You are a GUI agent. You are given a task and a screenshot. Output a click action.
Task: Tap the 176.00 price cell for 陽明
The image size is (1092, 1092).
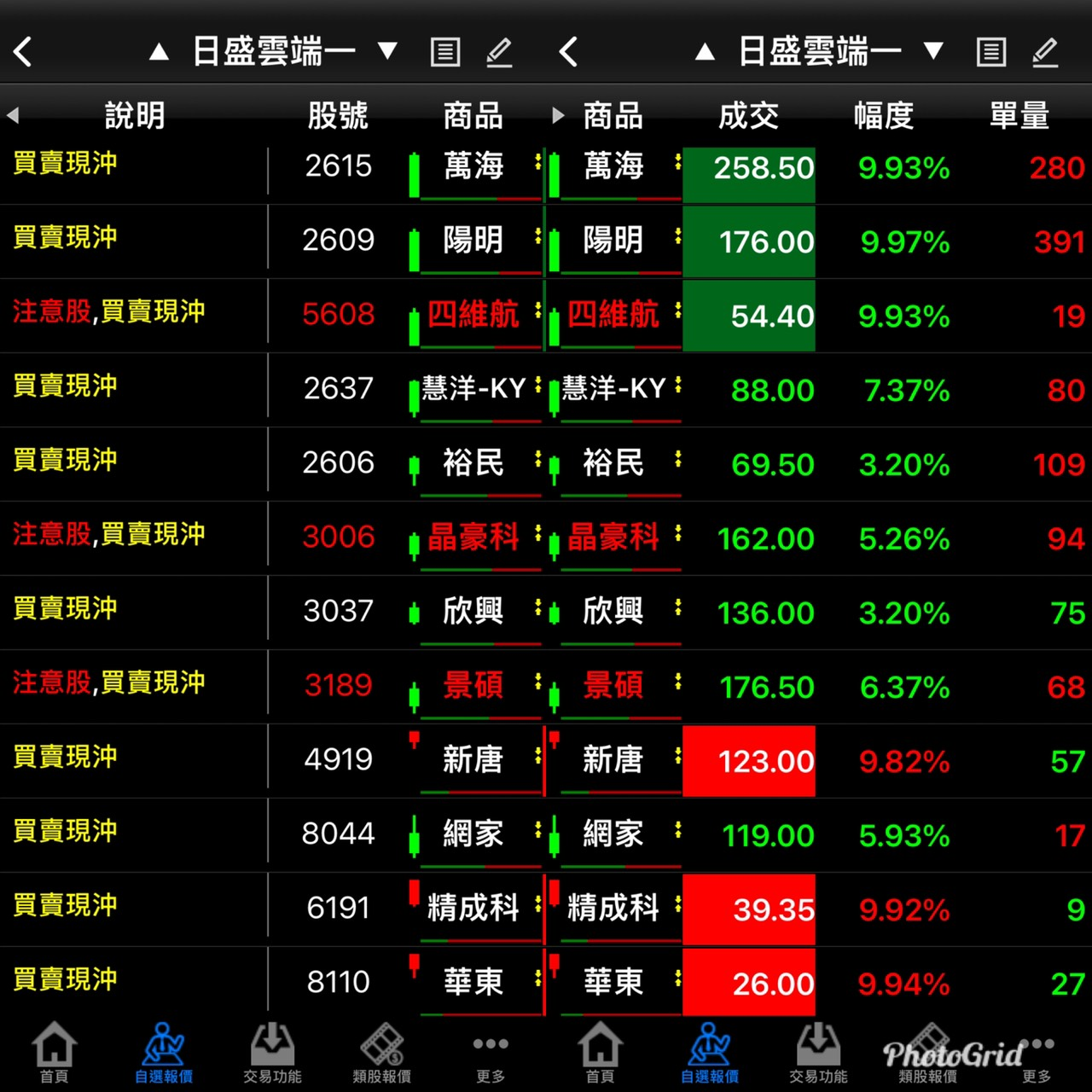click(749, 241)
